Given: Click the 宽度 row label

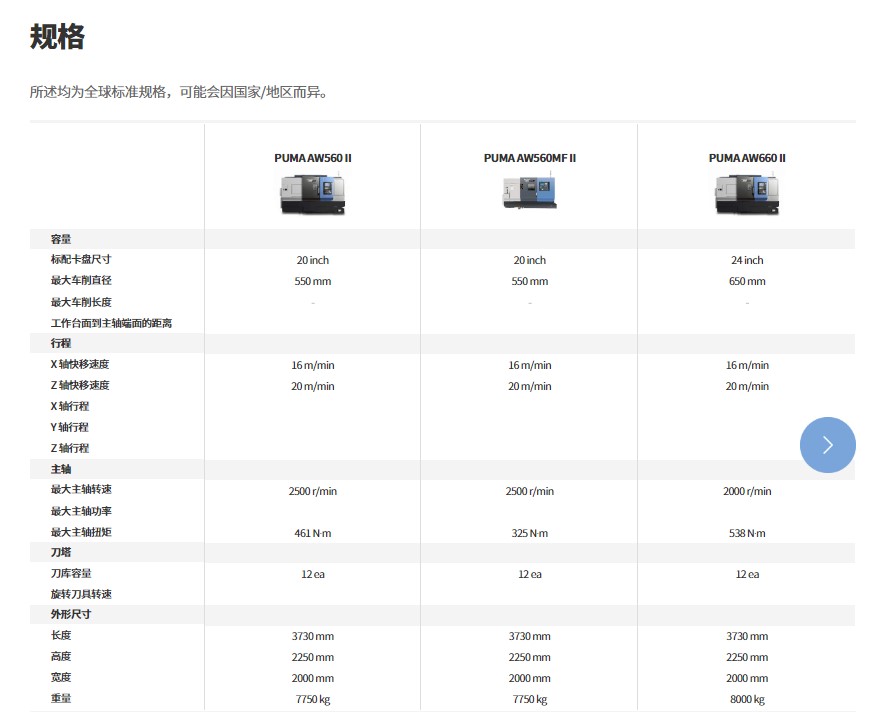Looking at the screenshot, I should (x=61, y=677).
